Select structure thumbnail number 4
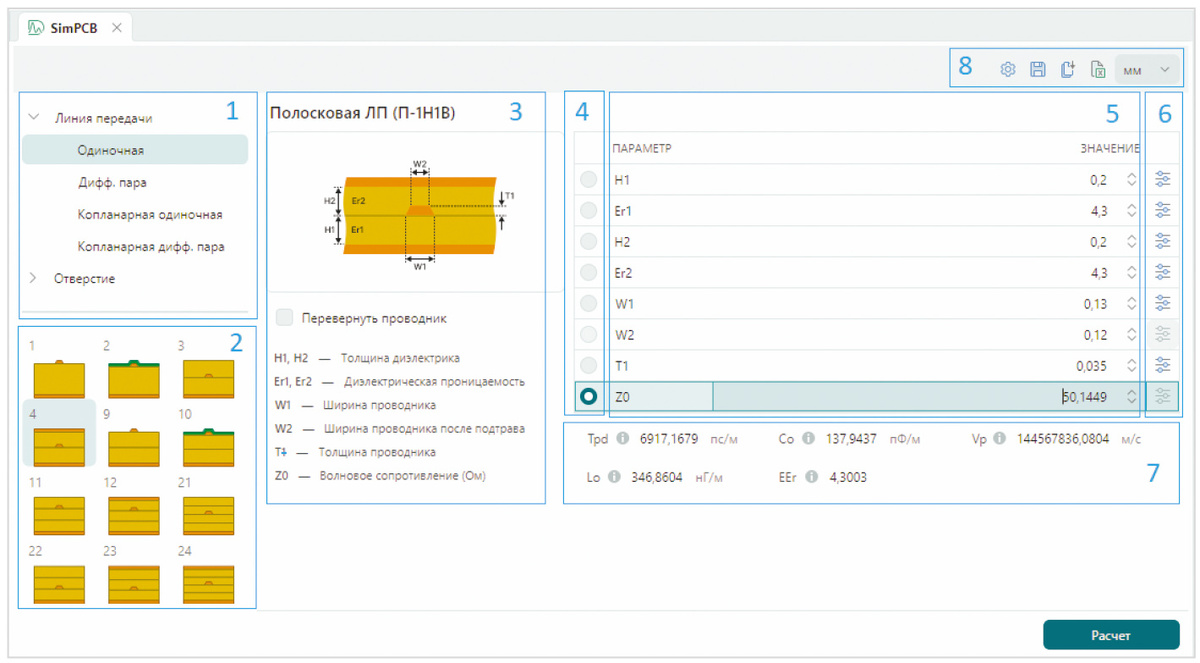Screen dimensions: 1200x663 pyautogui.click(x=59, y=434)
